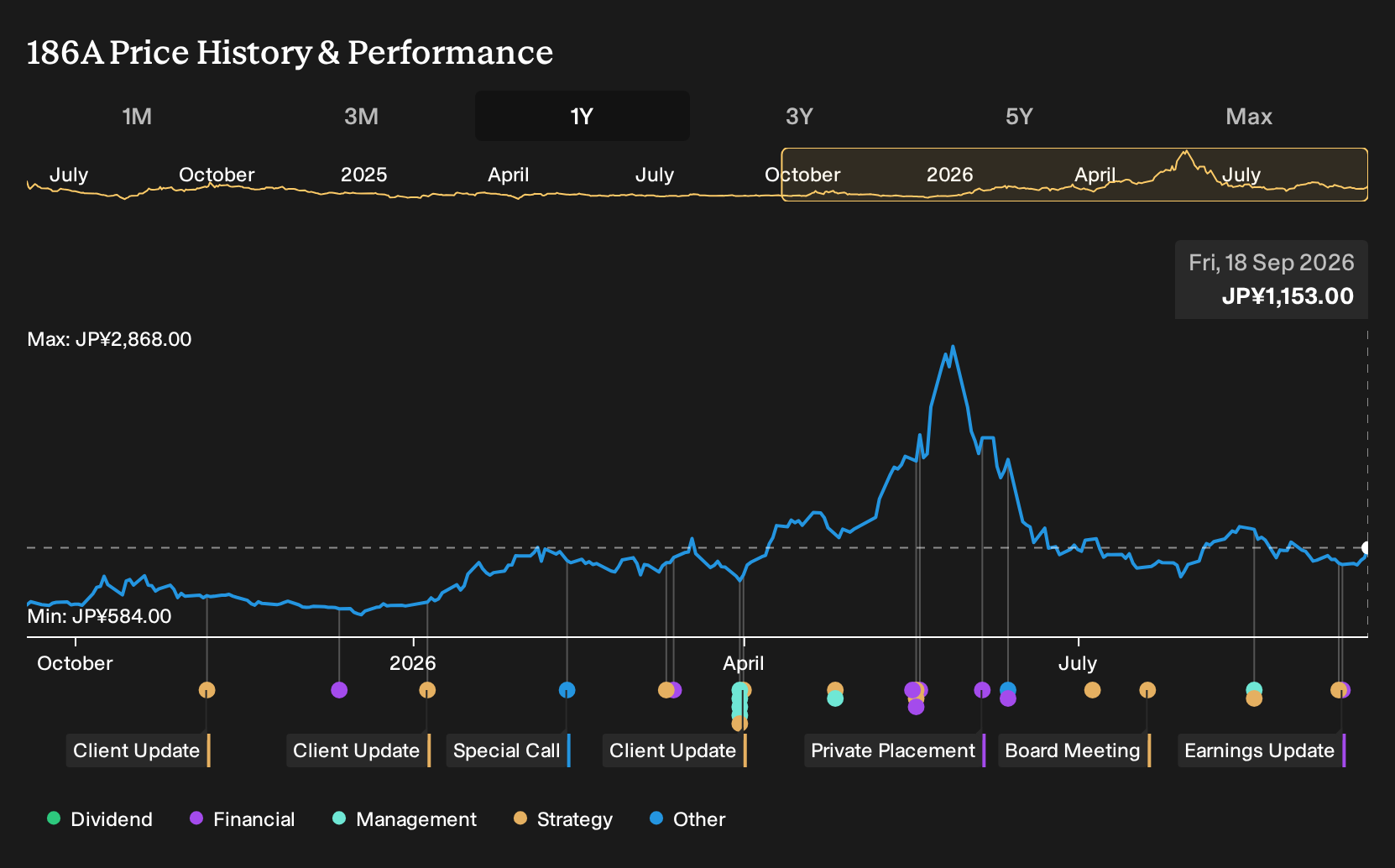Open Client Update label left of Special Call
The height and width of the screenshot is (868, 1395).
coord(358,750)
